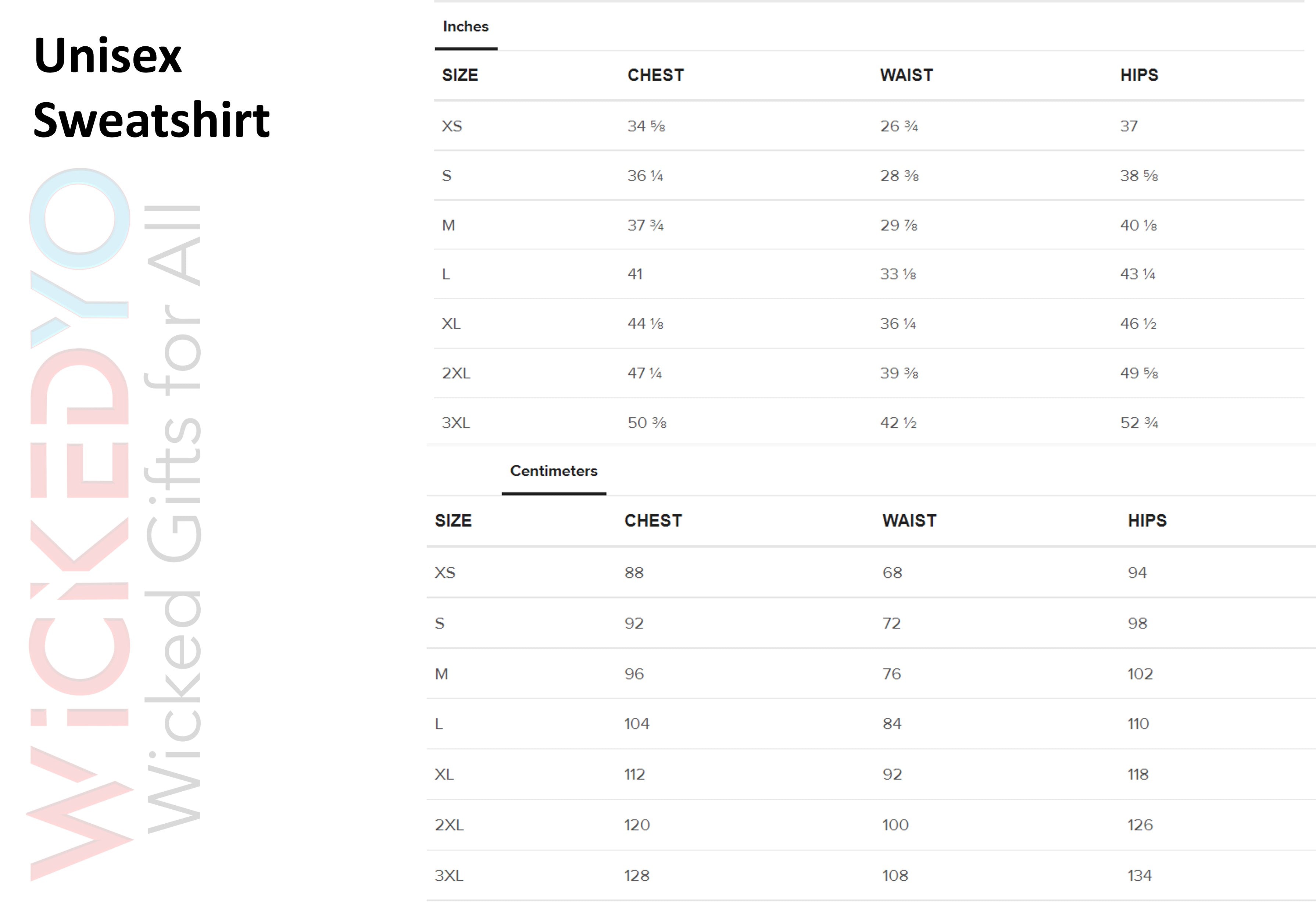Click the 52 ¾ hips value for 3XL
Viewport: 1316px width, 902px height.
coord(1139,423)
